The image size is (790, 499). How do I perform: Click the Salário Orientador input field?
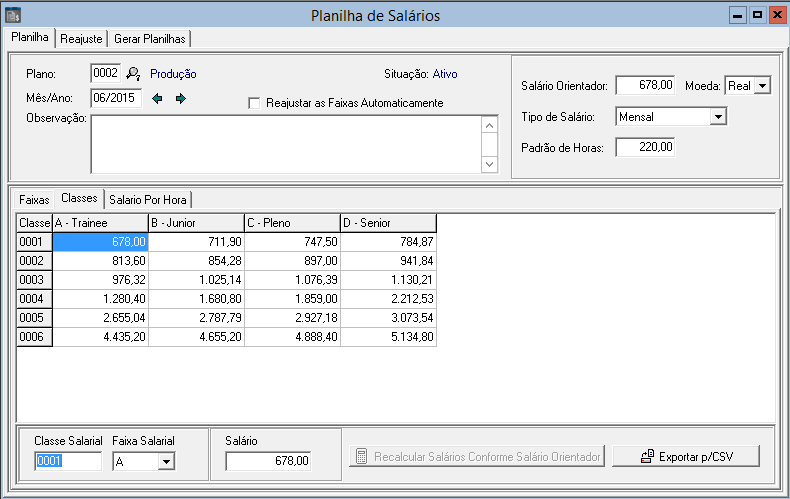click(x=646, y=86)
